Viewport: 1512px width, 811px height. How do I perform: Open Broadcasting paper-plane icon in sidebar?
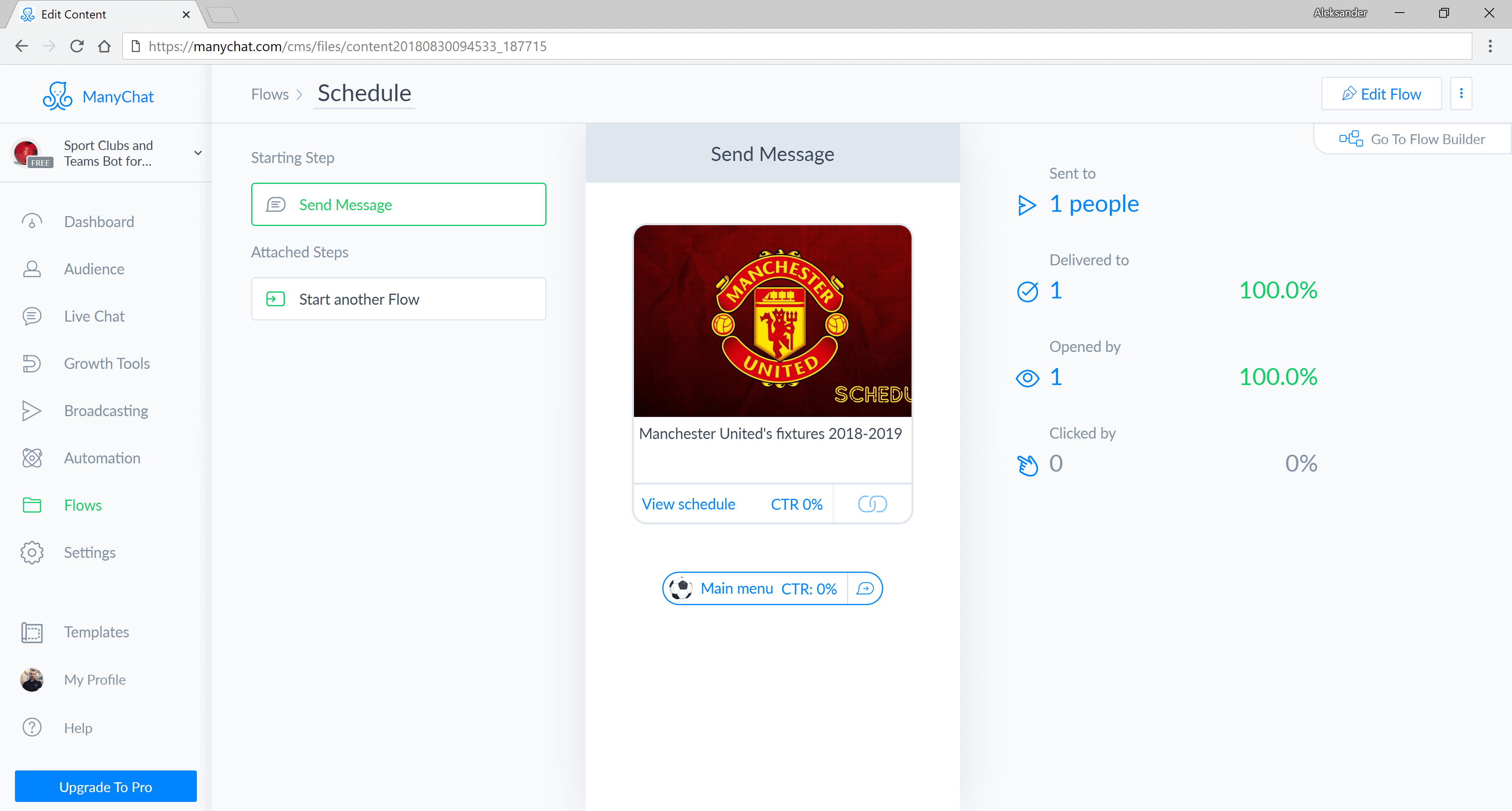click(x=31, y=411)
